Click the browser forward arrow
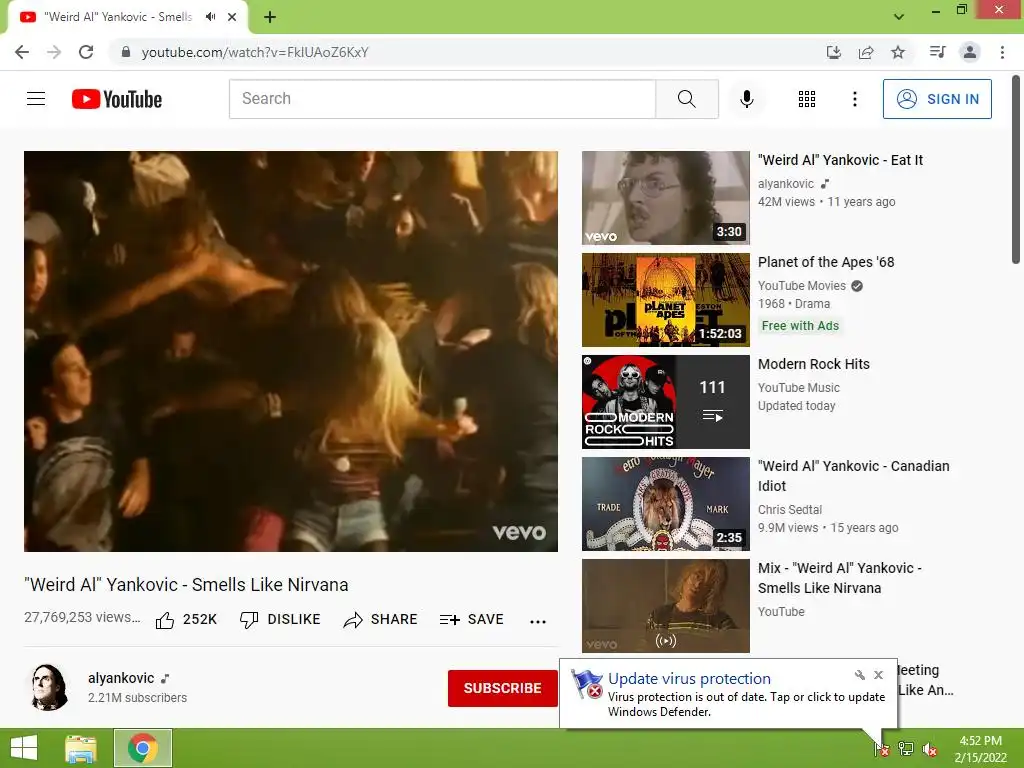 [x=54, y=52]
